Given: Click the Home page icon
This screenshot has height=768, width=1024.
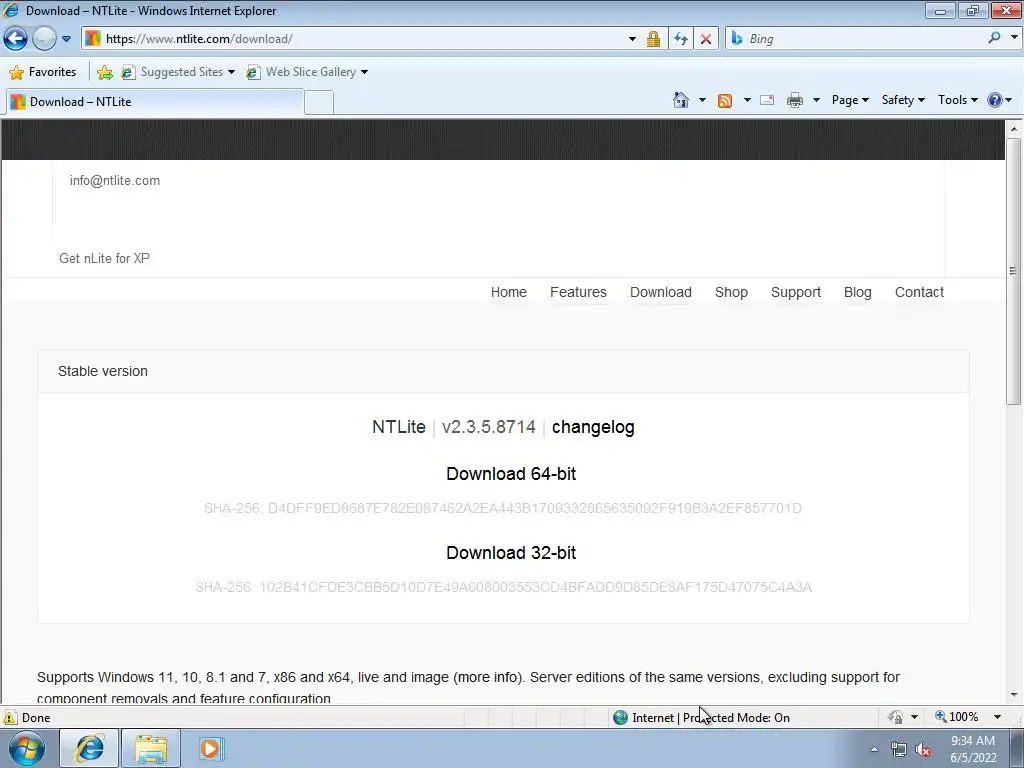Looking at the screenshot, I should [680, 100].
